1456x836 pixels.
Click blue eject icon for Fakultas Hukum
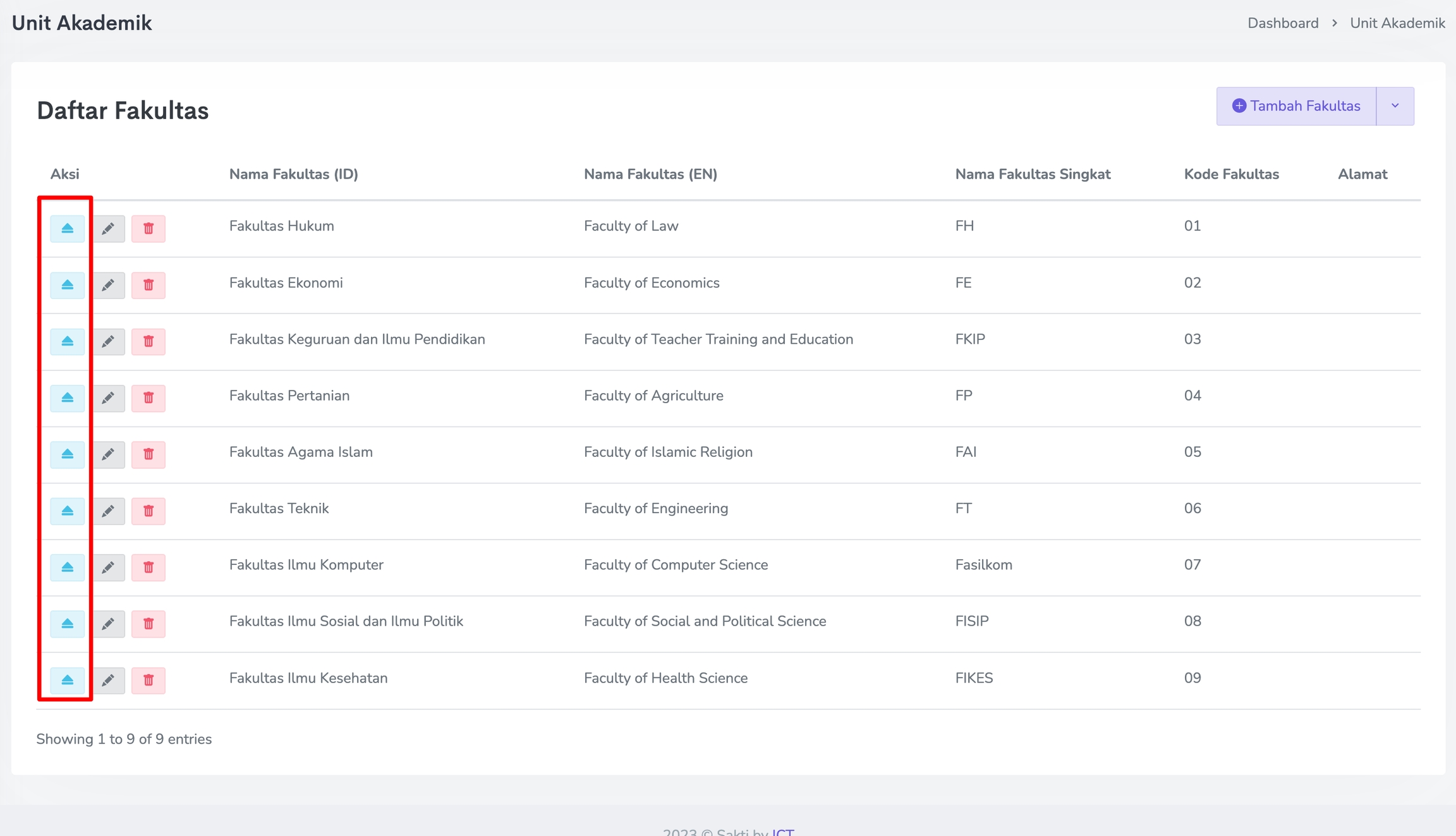[x=67, y=228]
